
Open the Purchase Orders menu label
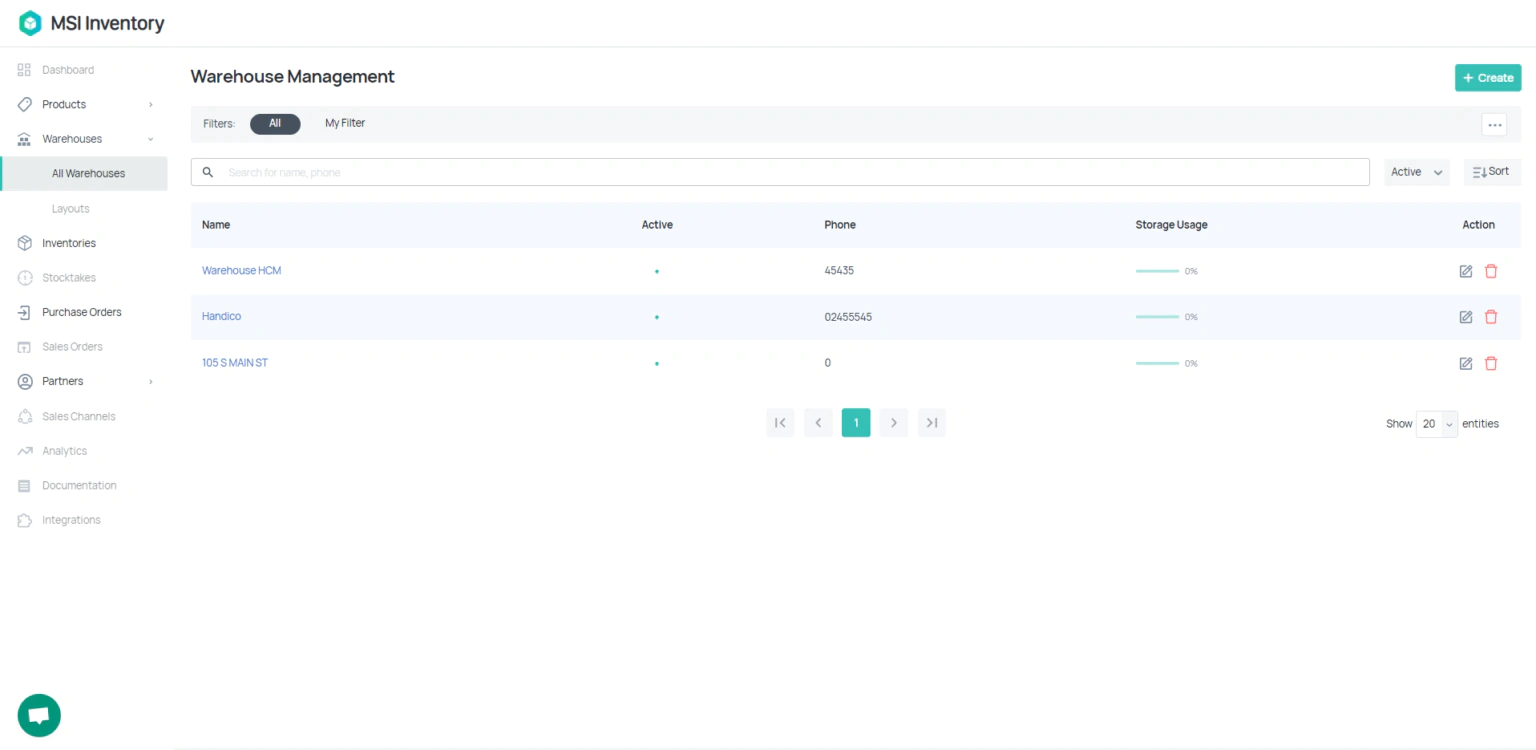click(x=82, y=312)
